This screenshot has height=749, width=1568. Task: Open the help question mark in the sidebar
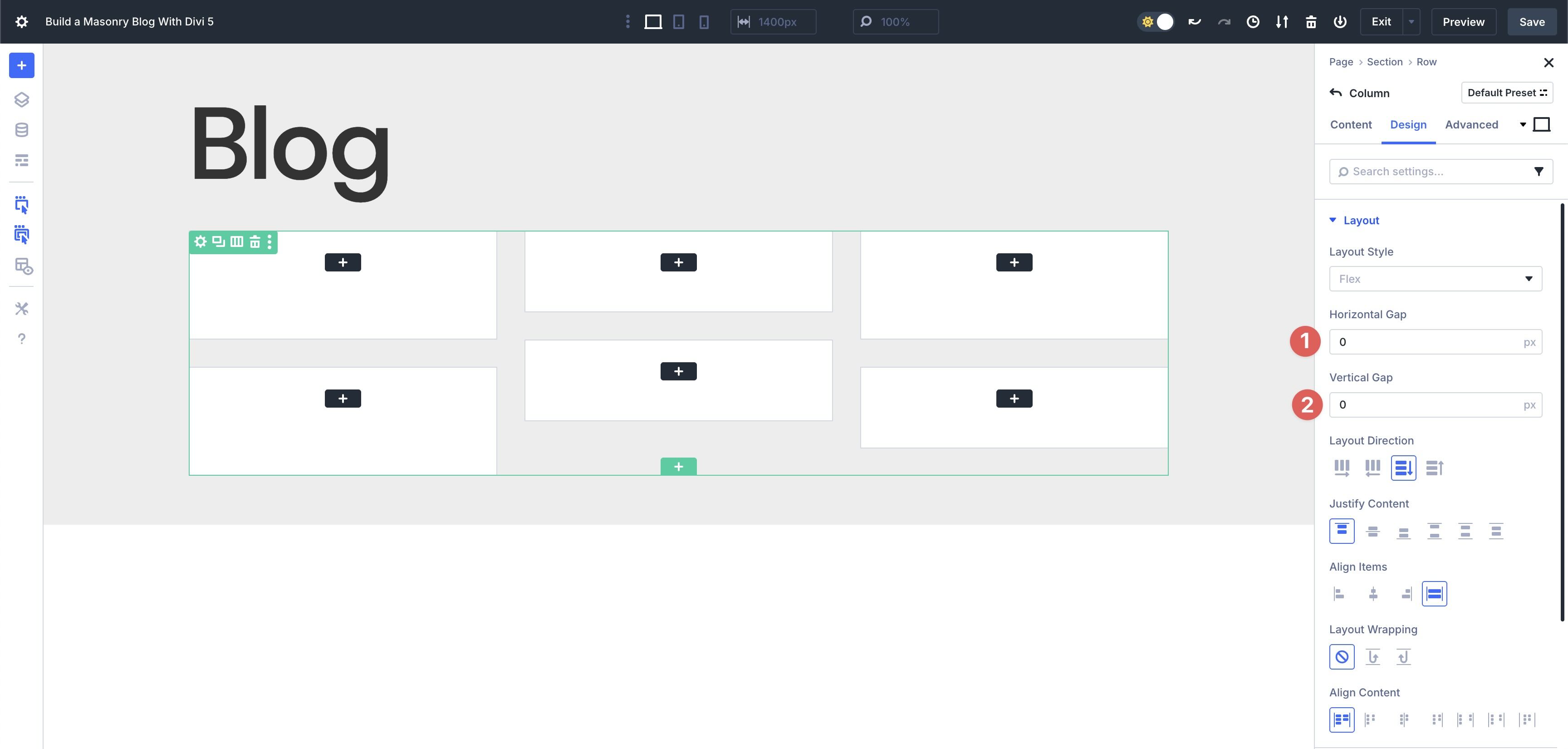21,339
